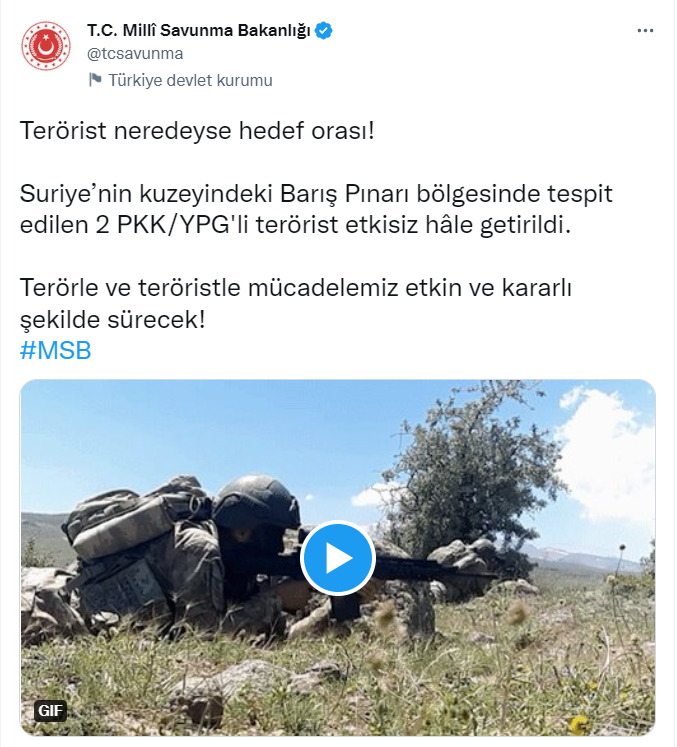Open the three-dot more options menu
Image resolution: width=677 pixels, height=747 pixels.
pos(645,30)
